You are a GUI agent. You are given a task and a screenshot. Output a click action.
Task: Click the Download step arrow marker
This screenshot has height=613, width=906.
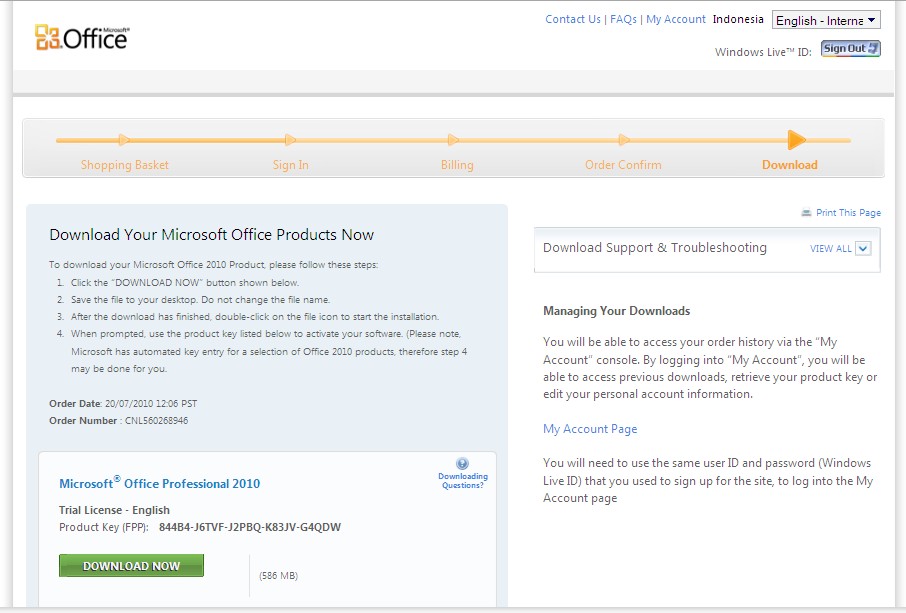point(797,140)
